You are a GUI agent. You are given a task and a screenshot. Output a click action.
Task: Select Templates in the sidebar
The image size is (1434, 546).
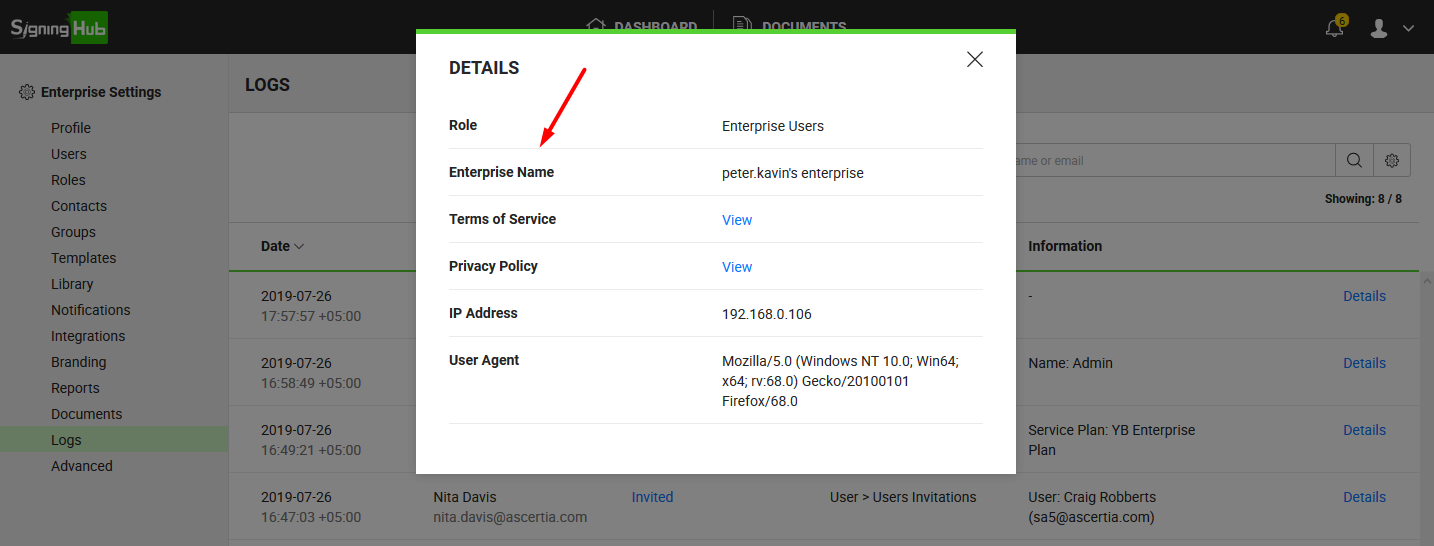coord(84,258)
